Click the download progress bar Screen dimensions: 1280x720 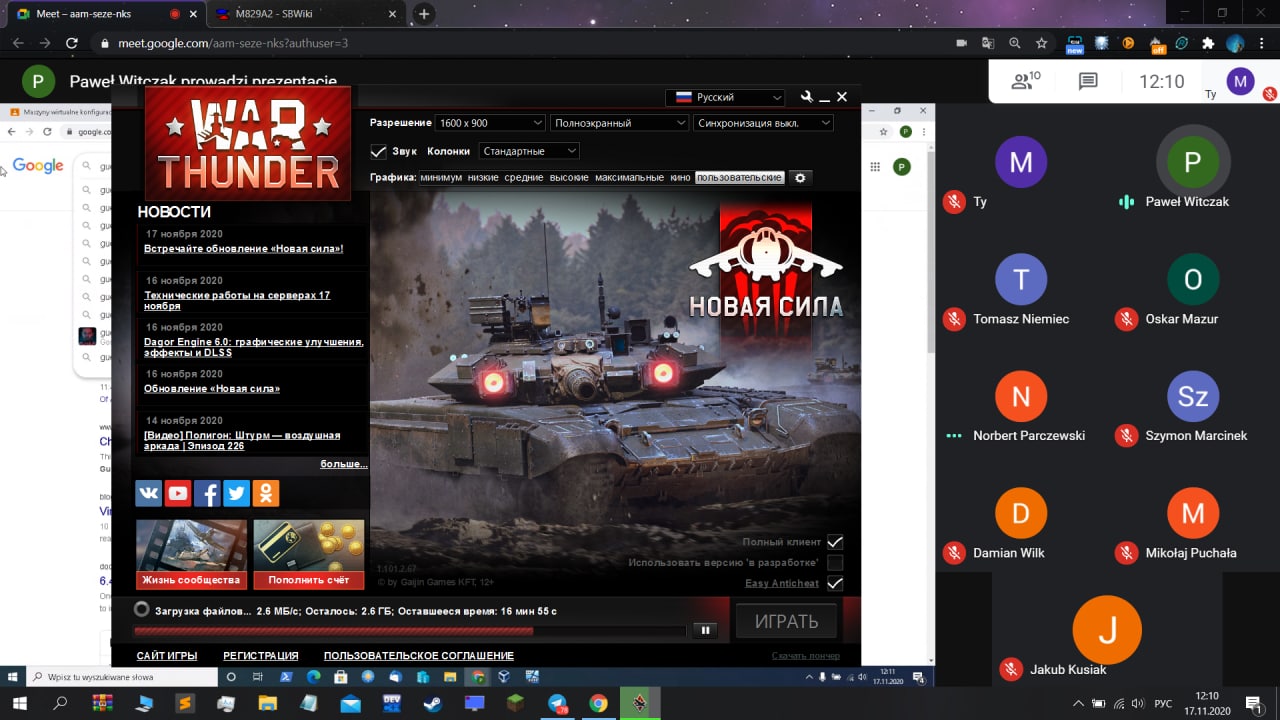click(410, 631)
